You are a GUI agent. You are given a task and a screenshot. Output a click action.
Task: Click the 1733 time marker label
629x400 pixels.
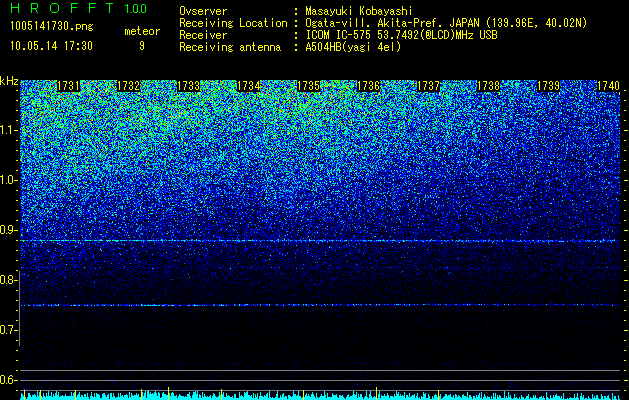pos(189,86)
